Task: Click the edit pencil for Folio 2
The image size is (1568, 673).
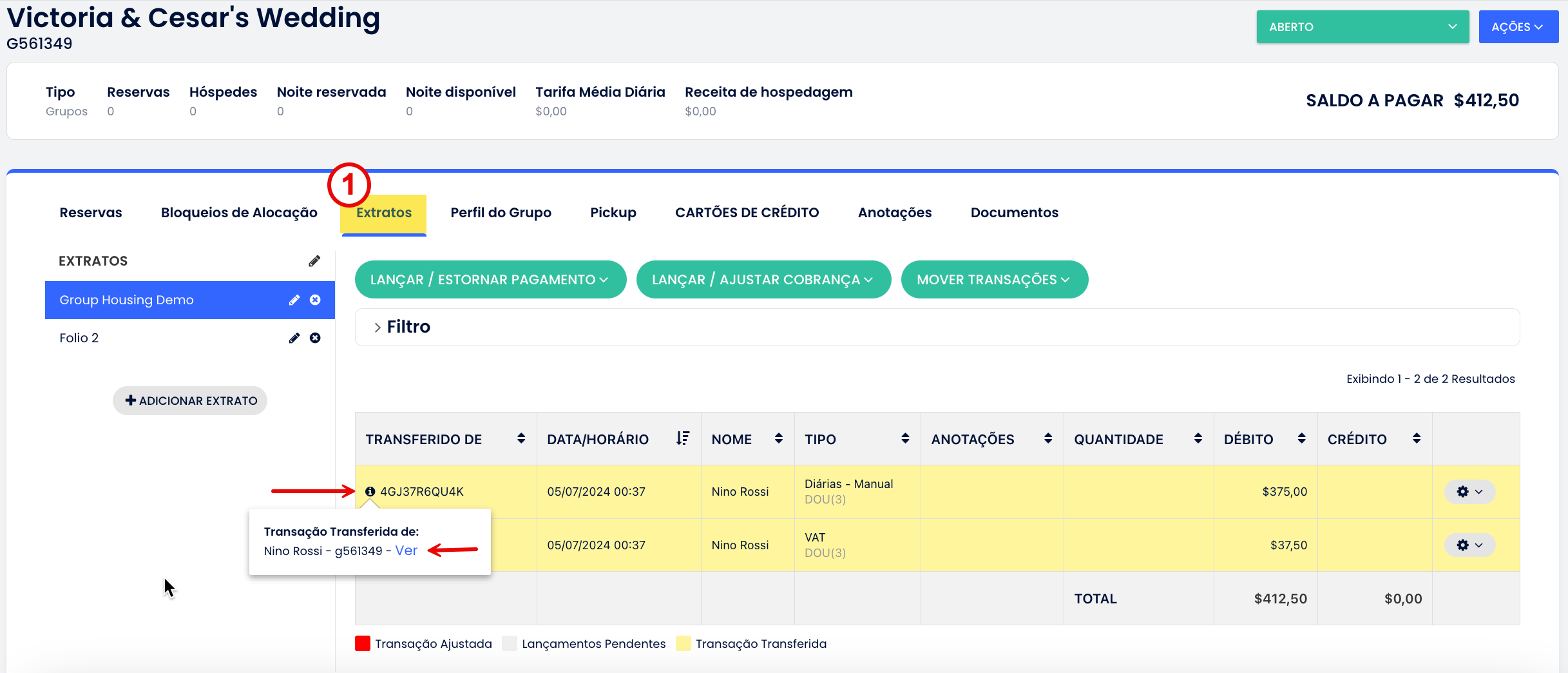Action: [294, 338]
